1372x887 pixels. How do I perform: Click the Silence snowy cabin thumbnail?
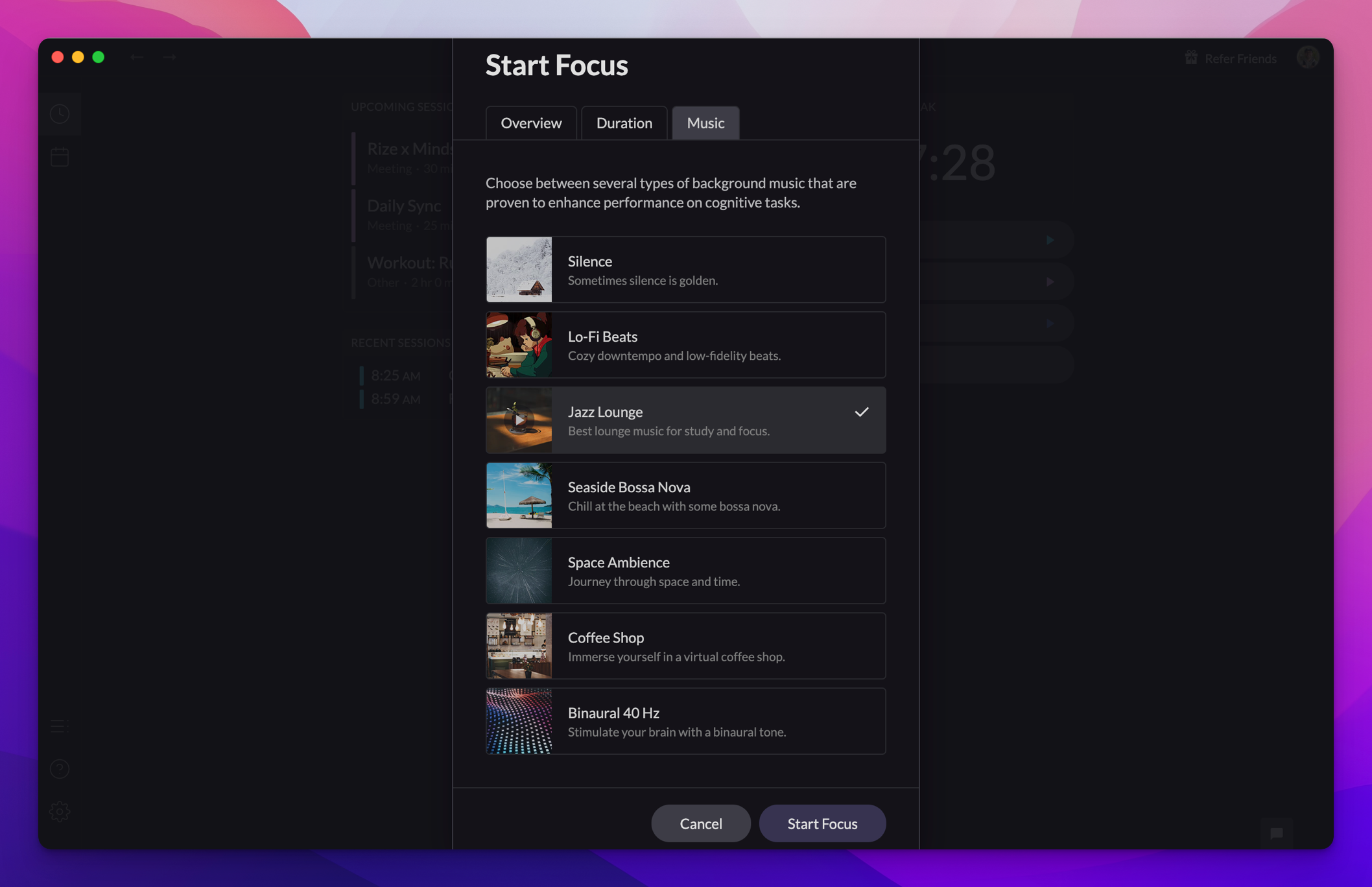[x=519, y=270]
